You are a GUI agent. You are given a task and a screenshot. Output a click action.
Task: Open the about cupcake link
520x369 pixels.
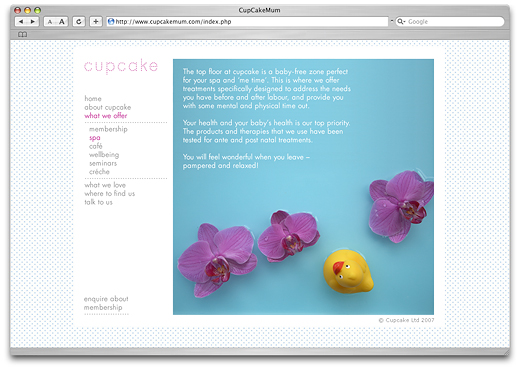[x=108, y=107]
